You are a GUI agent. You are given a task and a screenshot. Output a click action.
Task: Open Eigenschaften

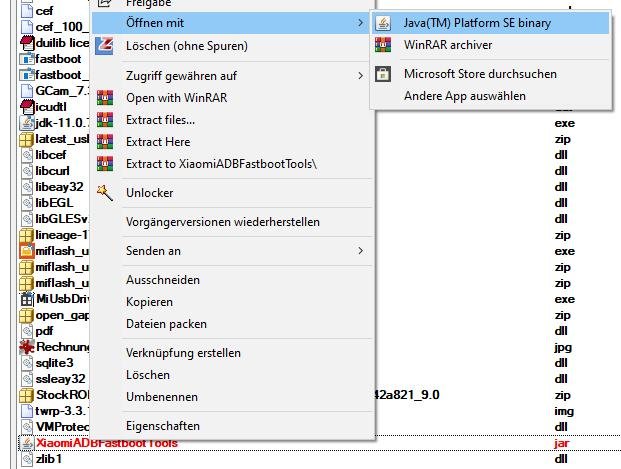coord(233,426)
